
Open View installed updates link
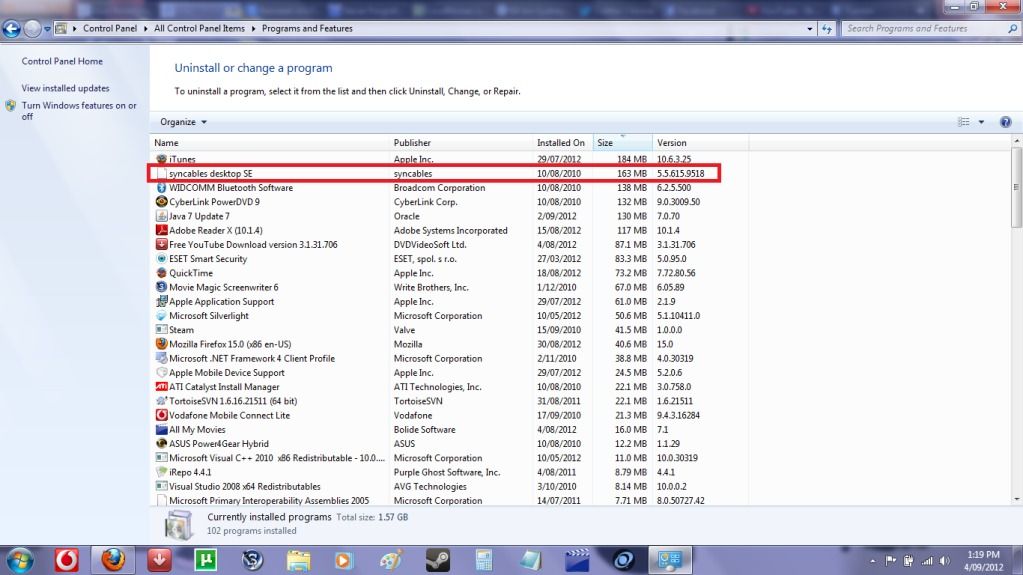[65, 88]
